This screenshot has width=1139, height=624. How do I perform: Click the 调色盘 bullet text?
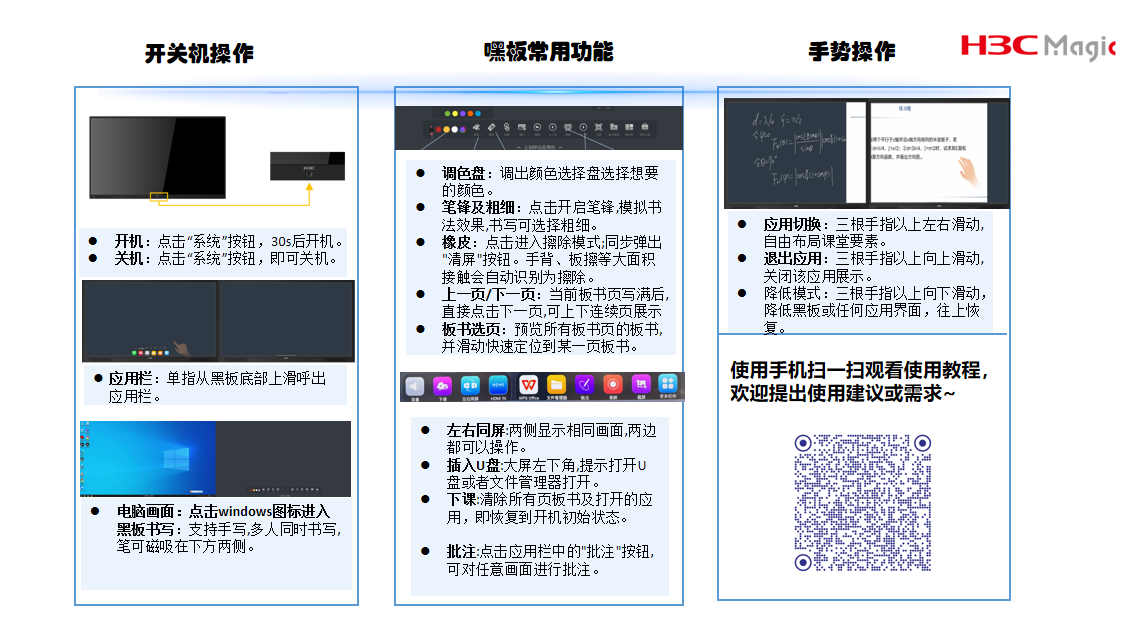[550, 182]
